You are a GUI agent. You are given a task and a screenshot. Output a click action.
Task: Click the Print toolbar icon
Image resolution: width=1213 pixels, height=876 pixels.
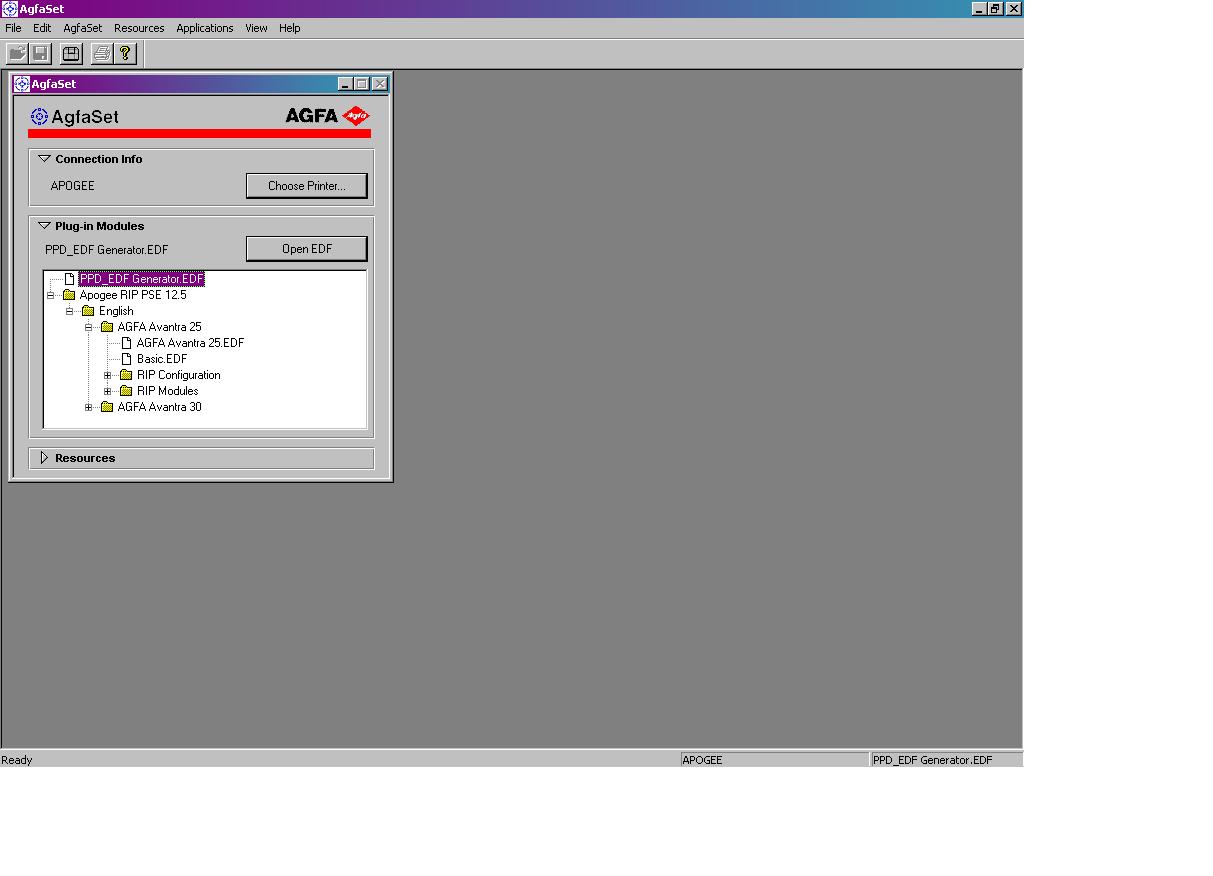pyautogui.click(x=101, y=54)
